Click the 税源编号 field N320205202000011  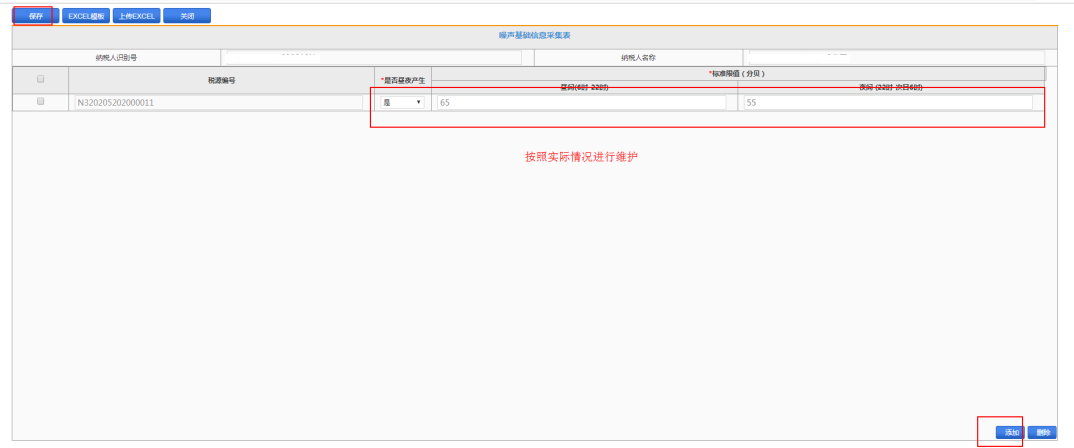pyautogui.click(x=219, y=102)
